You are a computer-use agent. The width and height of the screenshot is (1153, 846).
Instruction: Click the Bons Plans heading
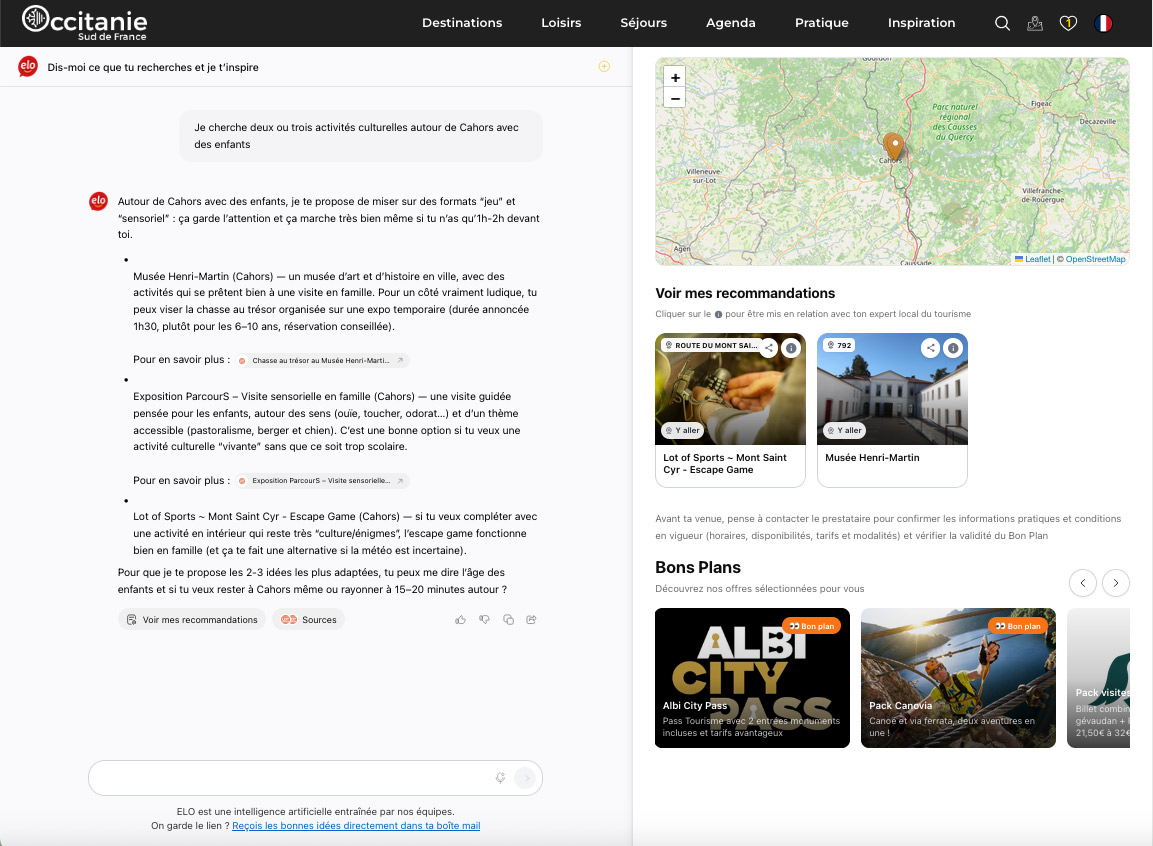point(697,567)
